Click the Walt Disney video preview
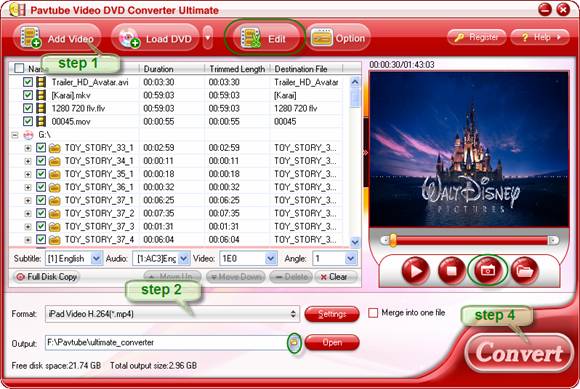The height and width of the screenshot is (389, 580). coord(469,149)
